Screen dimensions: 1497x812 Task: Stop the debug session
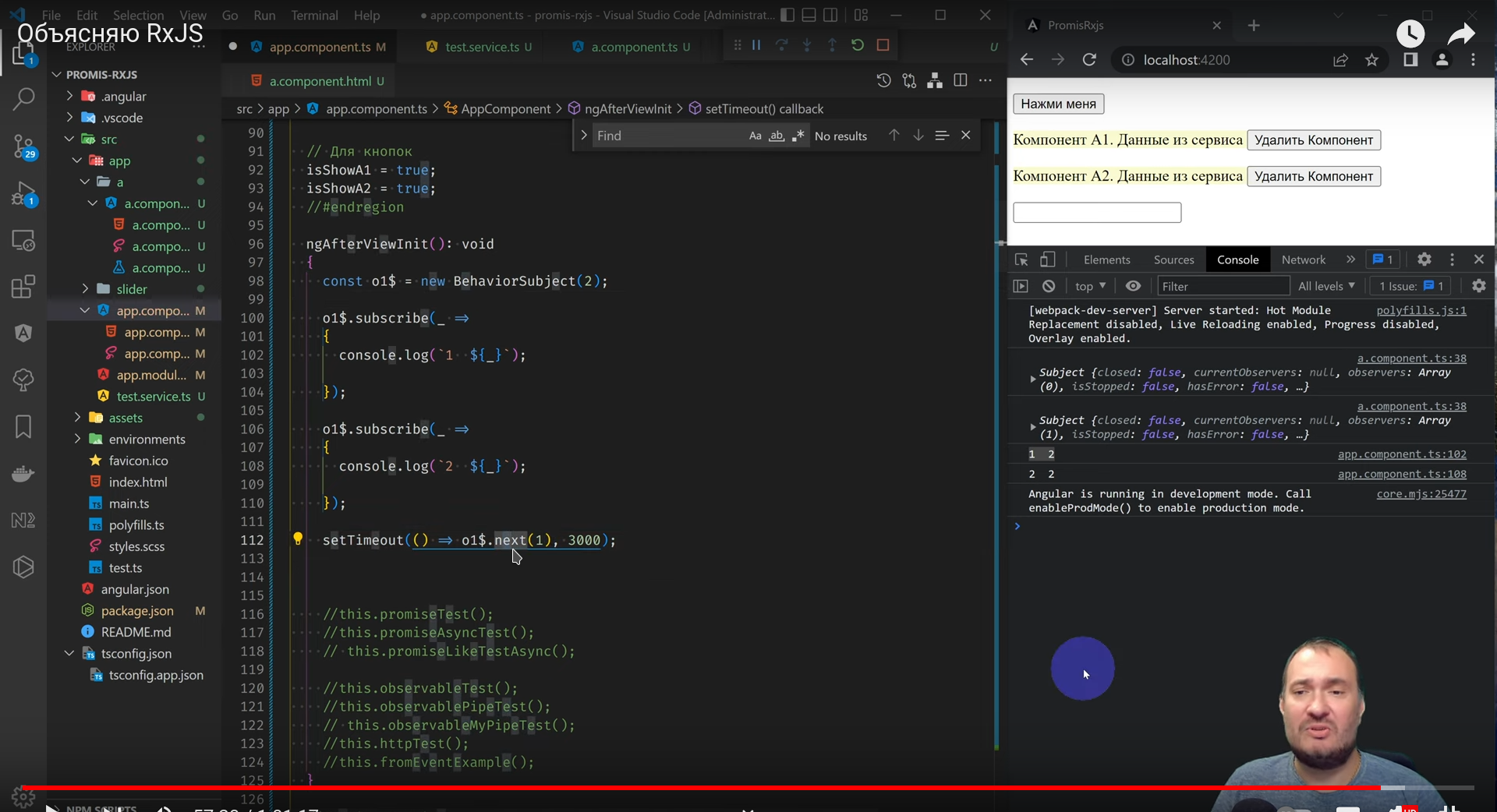[883, 45]
